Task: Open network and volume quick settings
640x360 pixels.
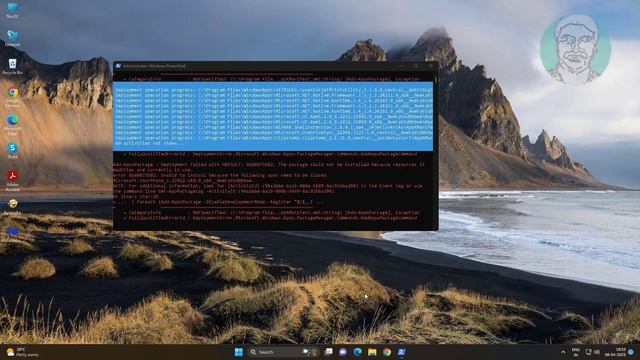Action: pos(592,352)
